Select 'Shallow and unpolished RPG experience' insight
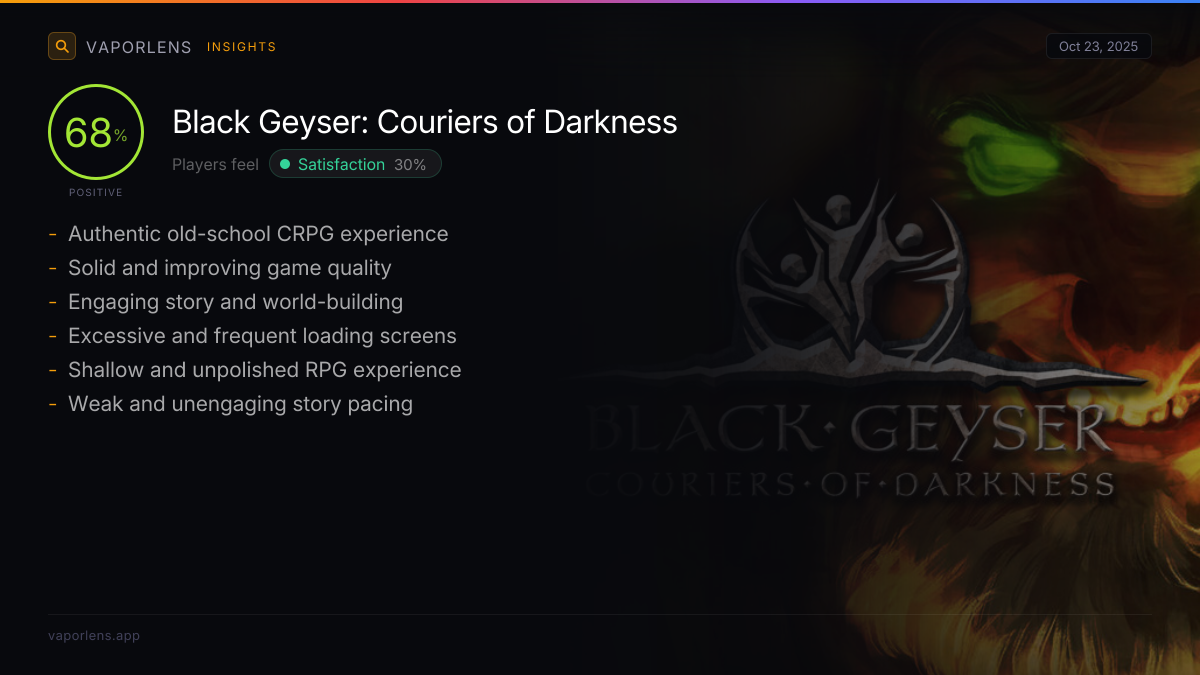Screen dimensions: 1200x675 click(x=265, y=370)
